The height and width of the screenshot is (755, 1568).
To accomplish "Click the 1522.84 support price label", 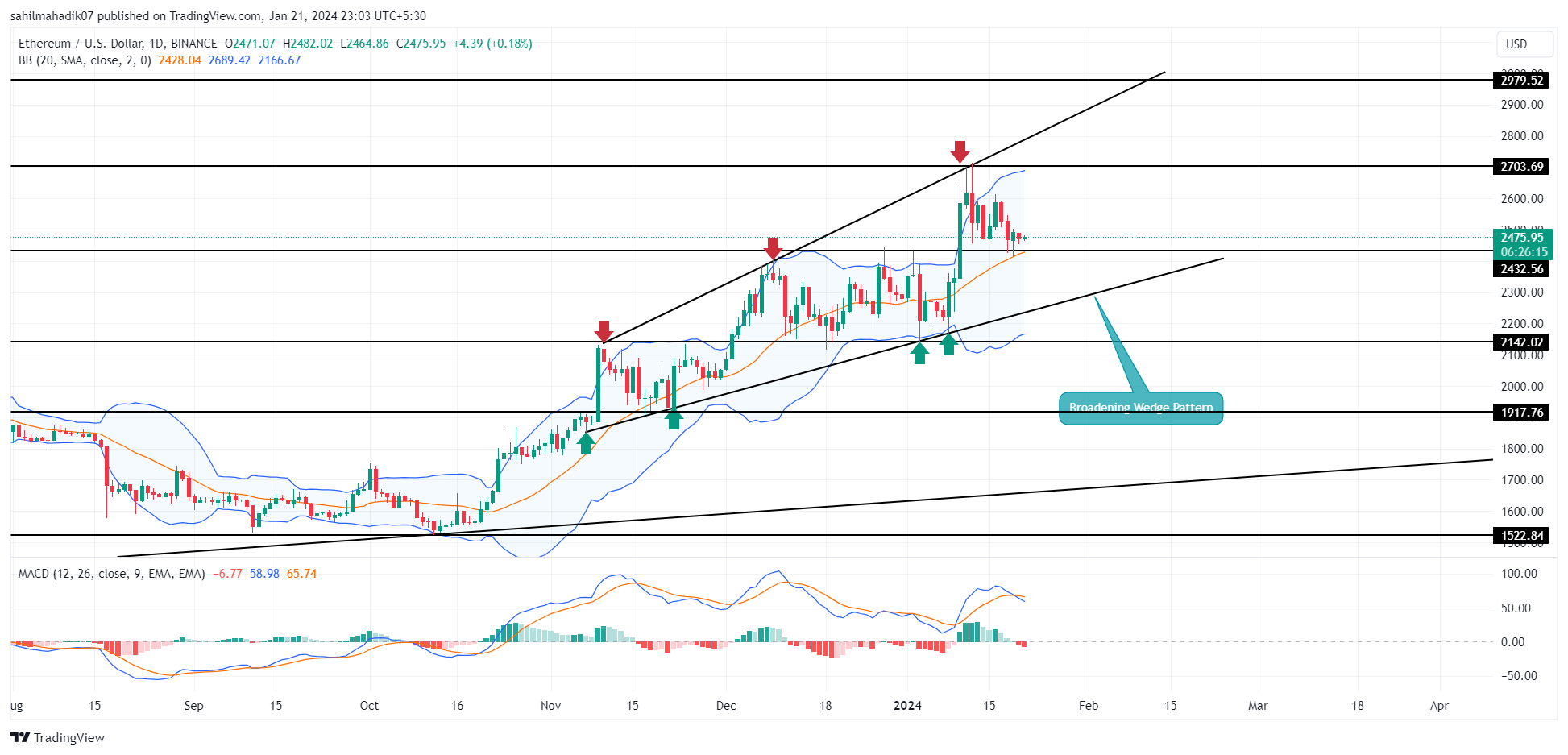I will [1521, 535].
